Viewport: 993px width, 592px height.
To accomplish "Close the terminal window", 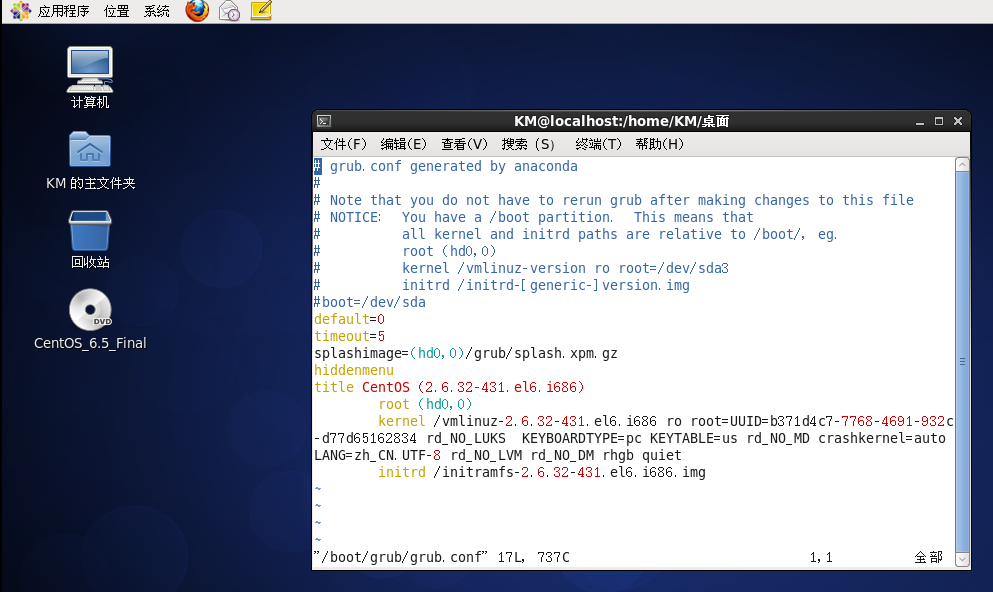I will [958, 121].
